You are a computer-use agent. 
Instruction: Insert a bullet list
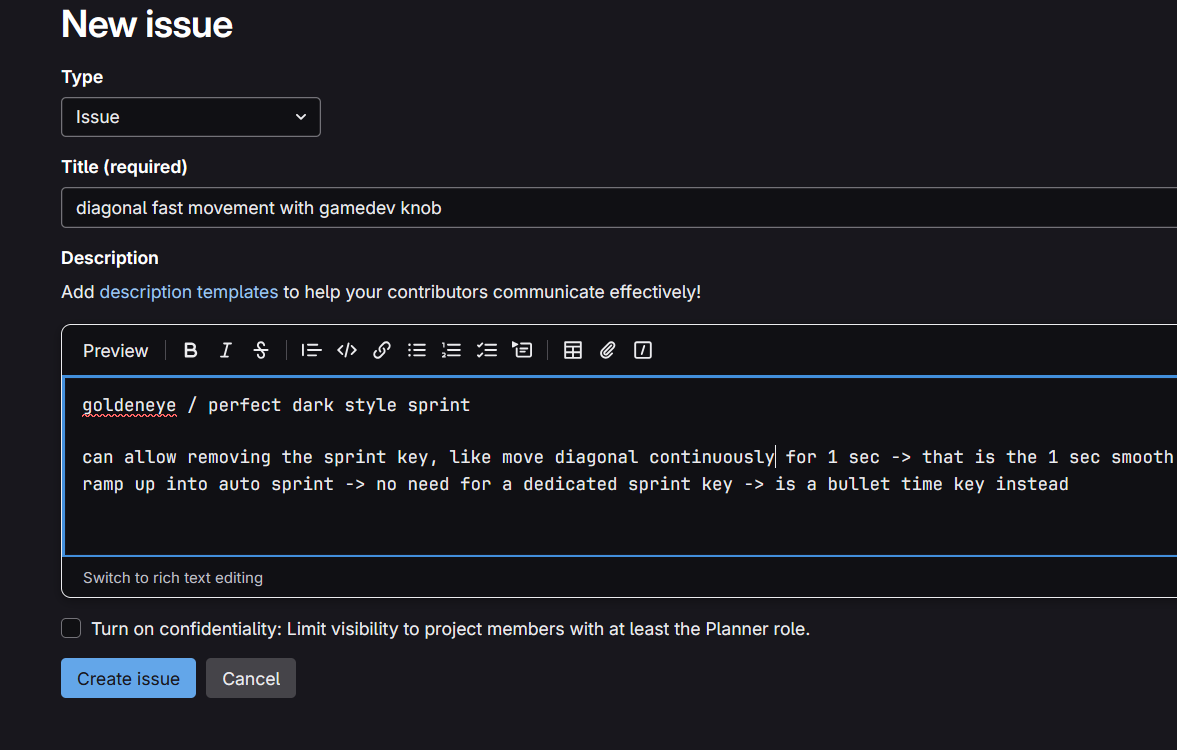pos(417,350)
